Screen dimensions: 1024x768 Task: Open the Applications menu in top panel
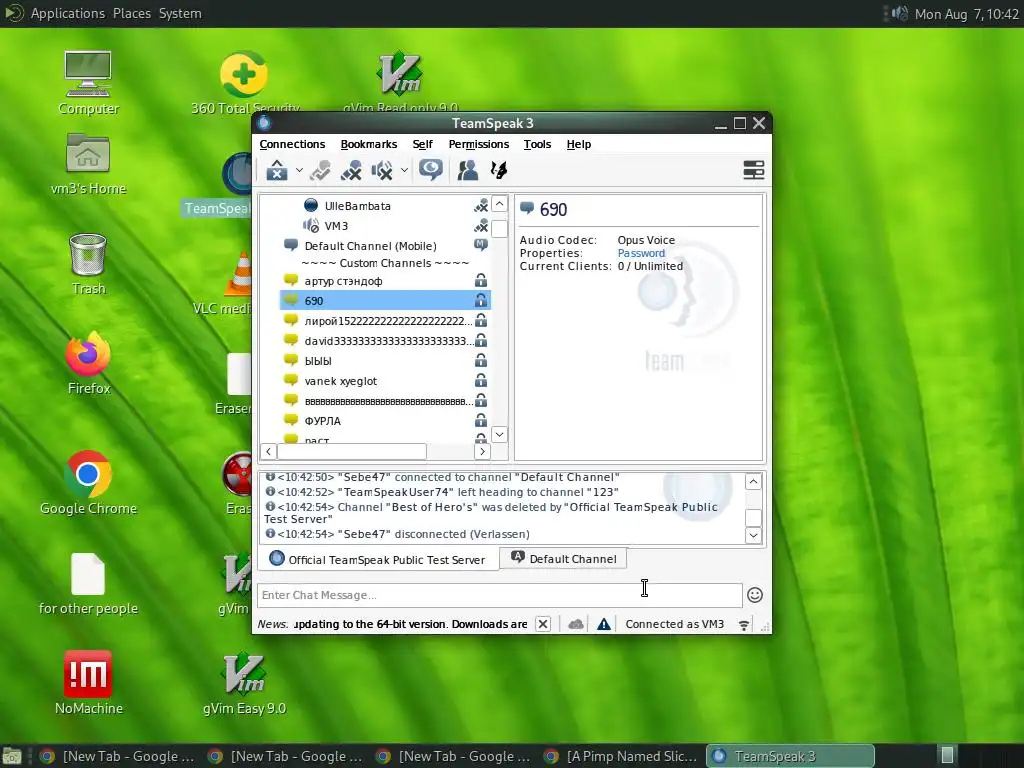67,13
